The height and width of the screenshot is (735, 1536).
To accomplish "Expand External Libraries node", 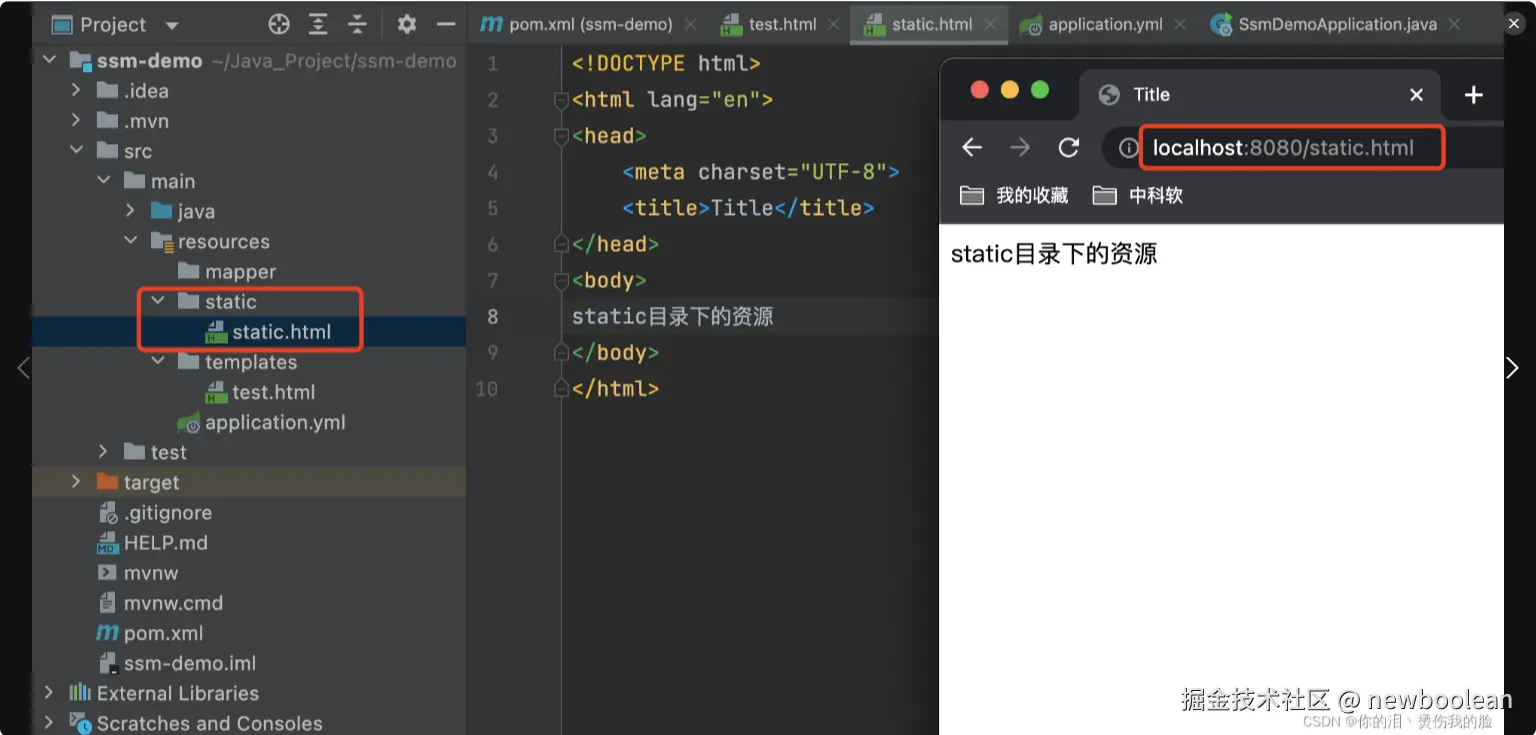I will click(x=50, y=693).
